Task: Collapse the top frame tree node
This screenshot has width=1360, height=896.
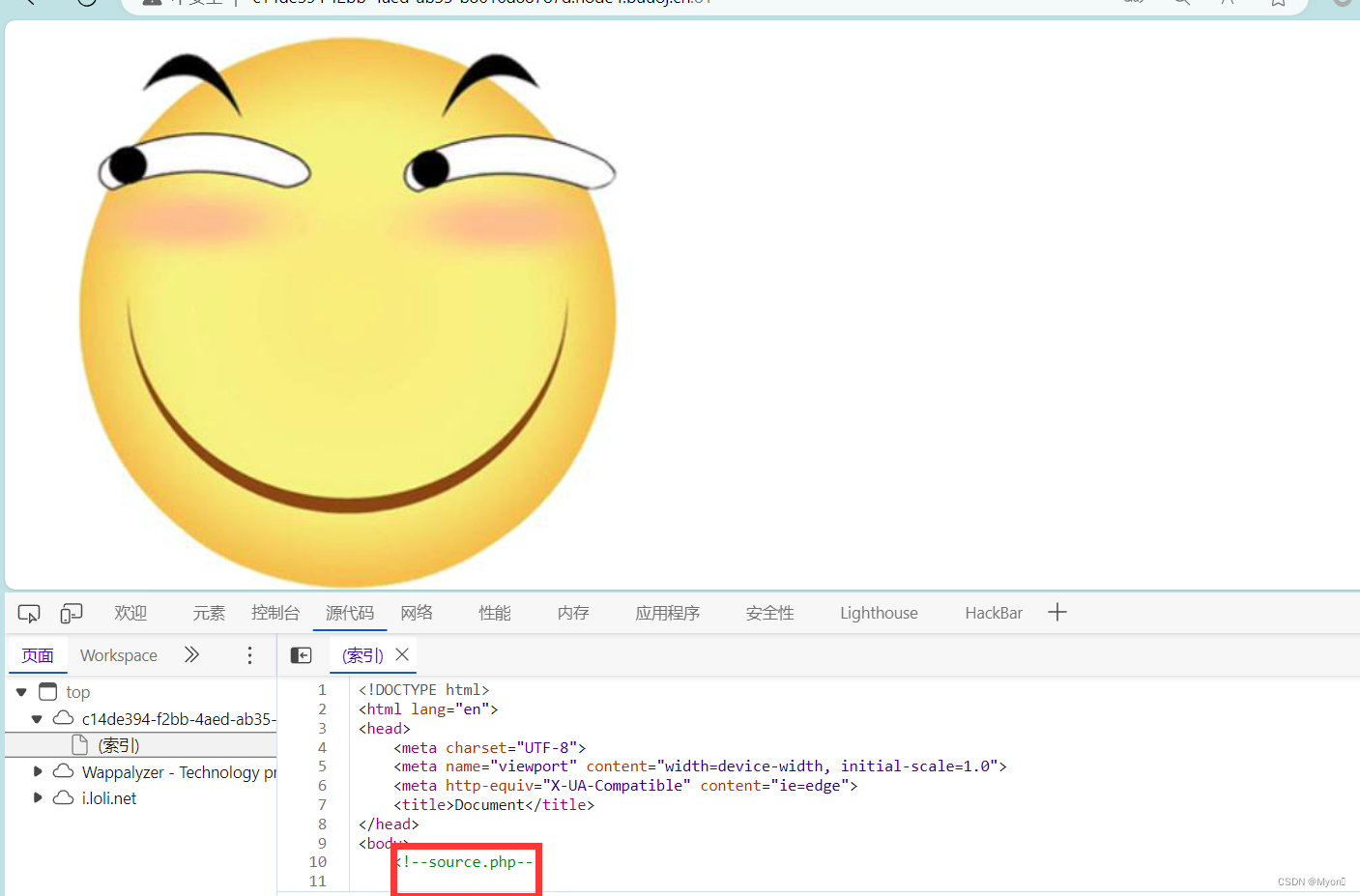Action: coord(21,692)
